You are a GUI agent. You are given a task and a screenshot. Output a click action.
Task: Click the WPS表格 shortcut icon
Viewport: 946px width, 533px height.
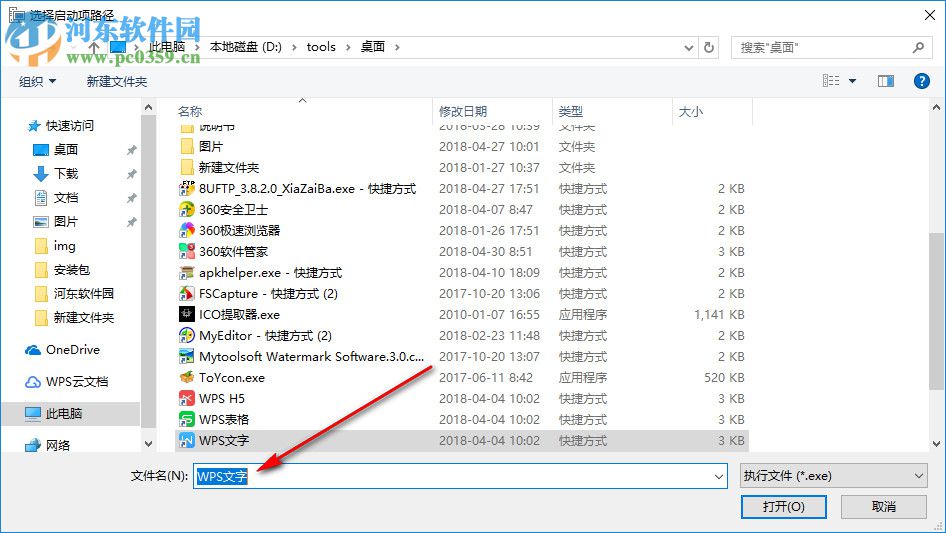tap(187, 420)
